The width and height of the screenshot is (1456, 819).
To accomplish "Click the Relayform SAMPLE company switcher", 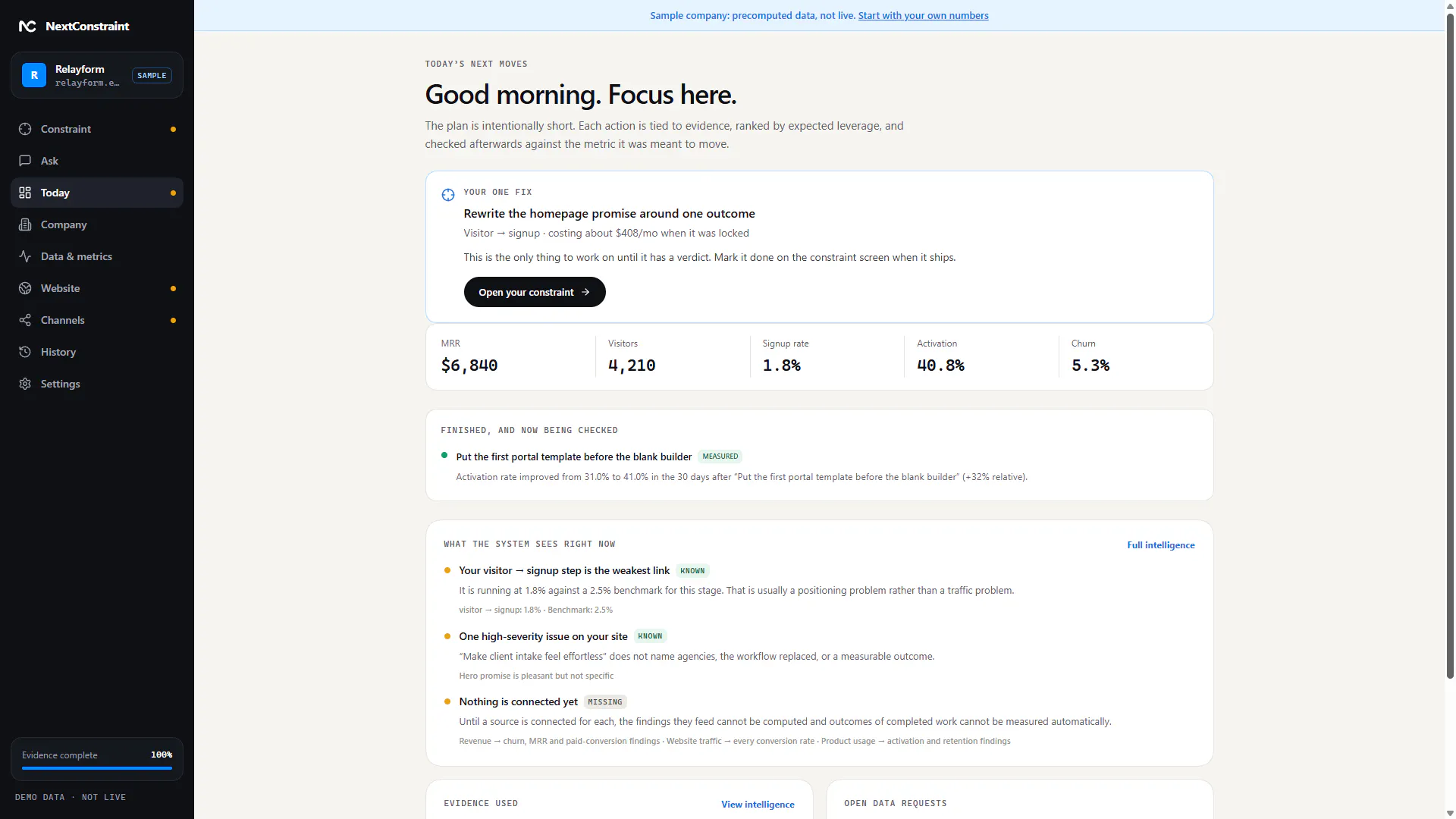I will click(97, 75).
